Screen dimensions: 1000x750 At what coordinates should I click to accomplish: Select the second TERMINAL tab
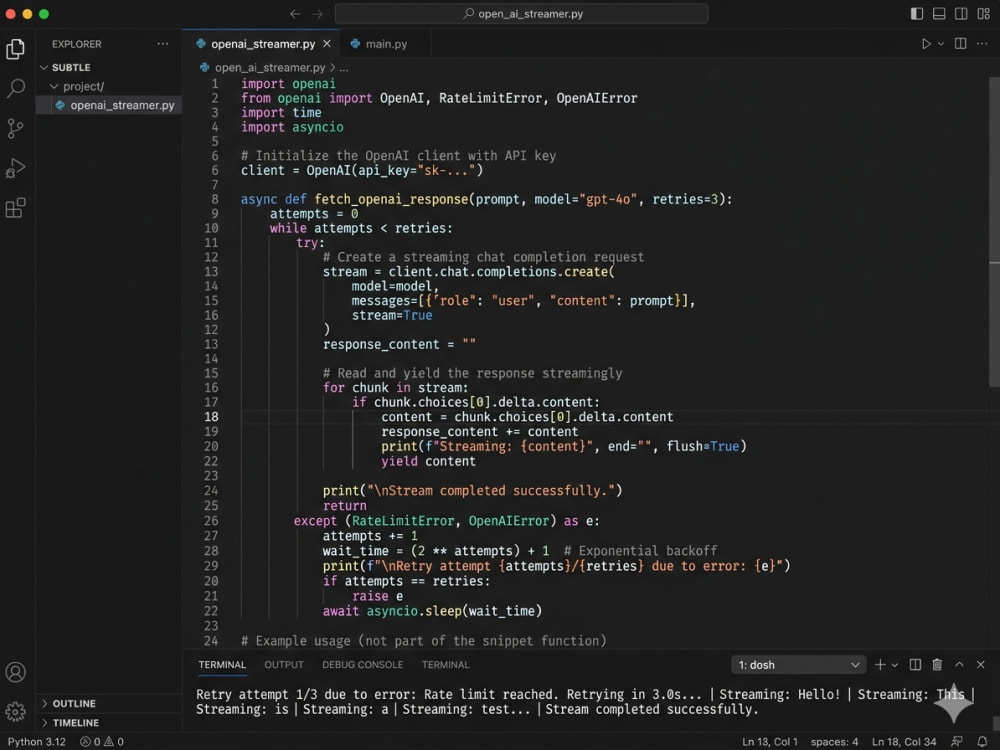click(x=445, y=665)
